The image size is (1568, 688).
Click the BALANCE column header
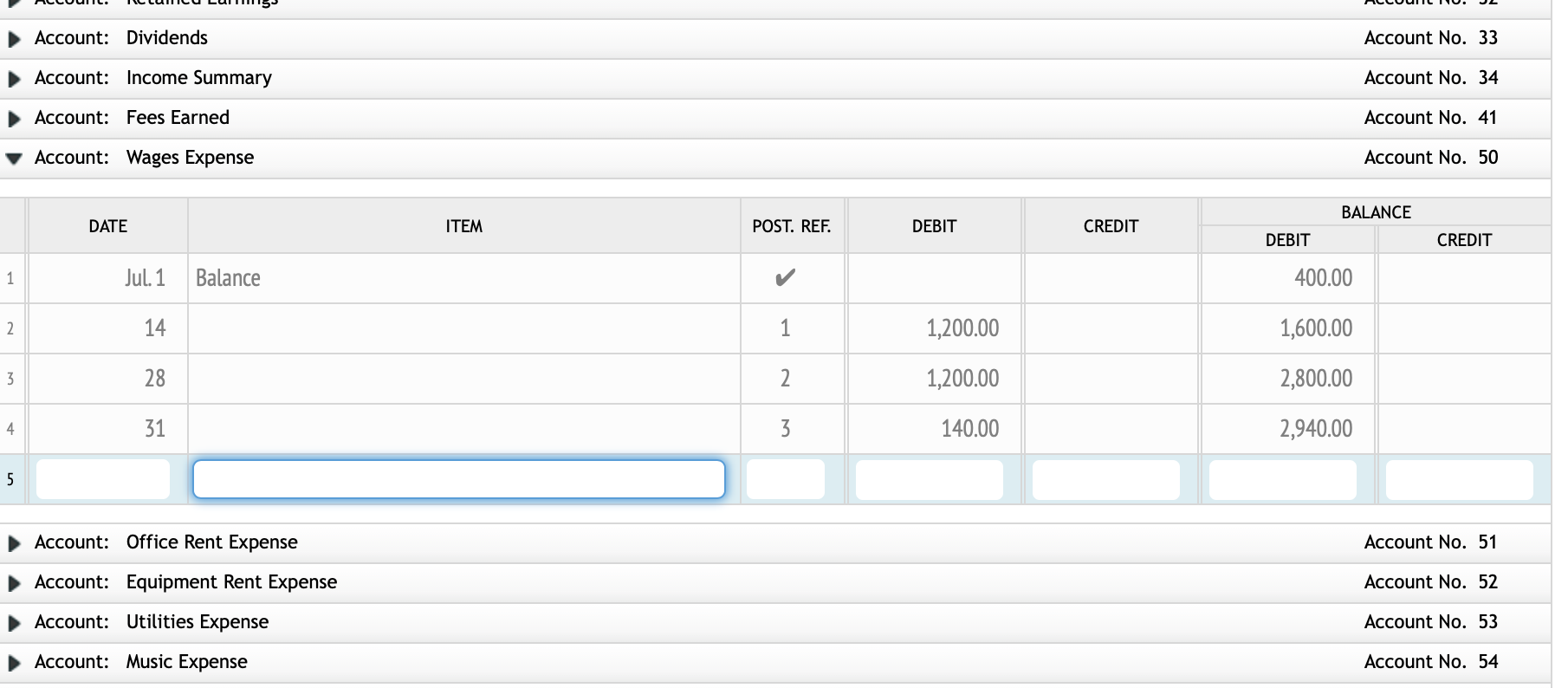[1374, 211]
